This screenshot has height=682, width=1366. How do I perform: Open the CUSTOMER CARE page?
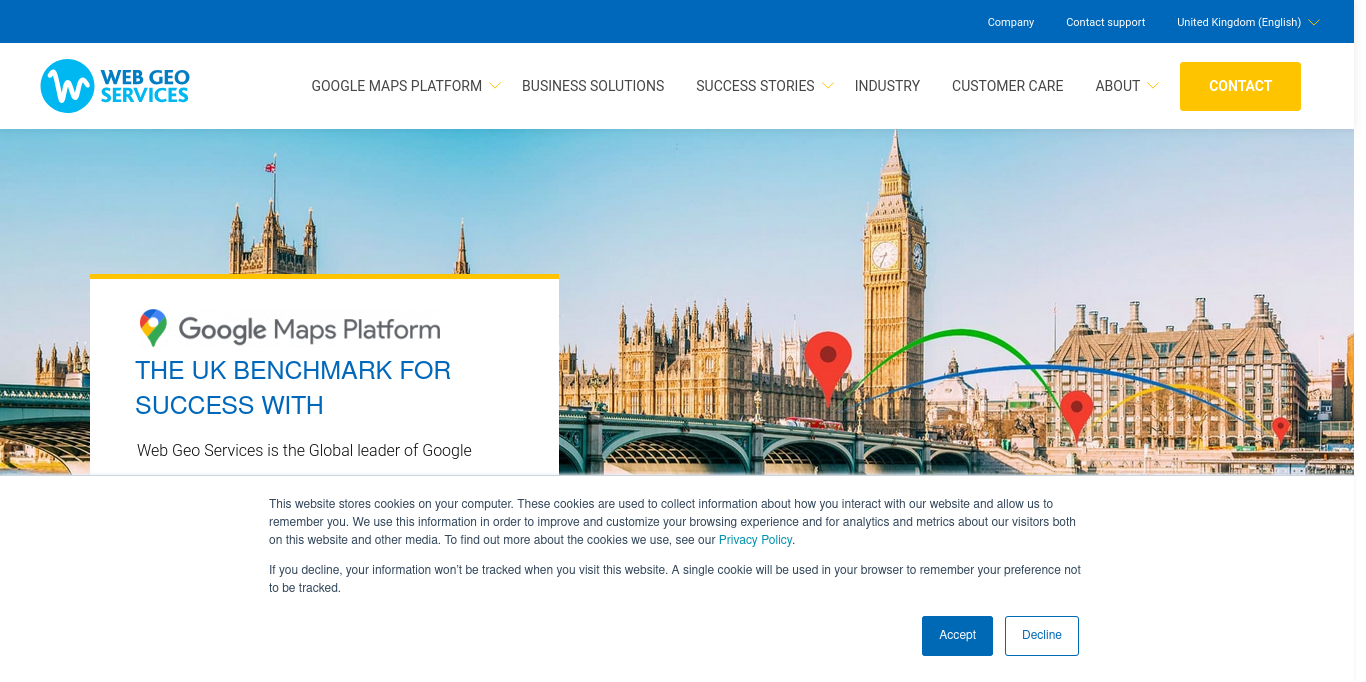(1007, 86)
